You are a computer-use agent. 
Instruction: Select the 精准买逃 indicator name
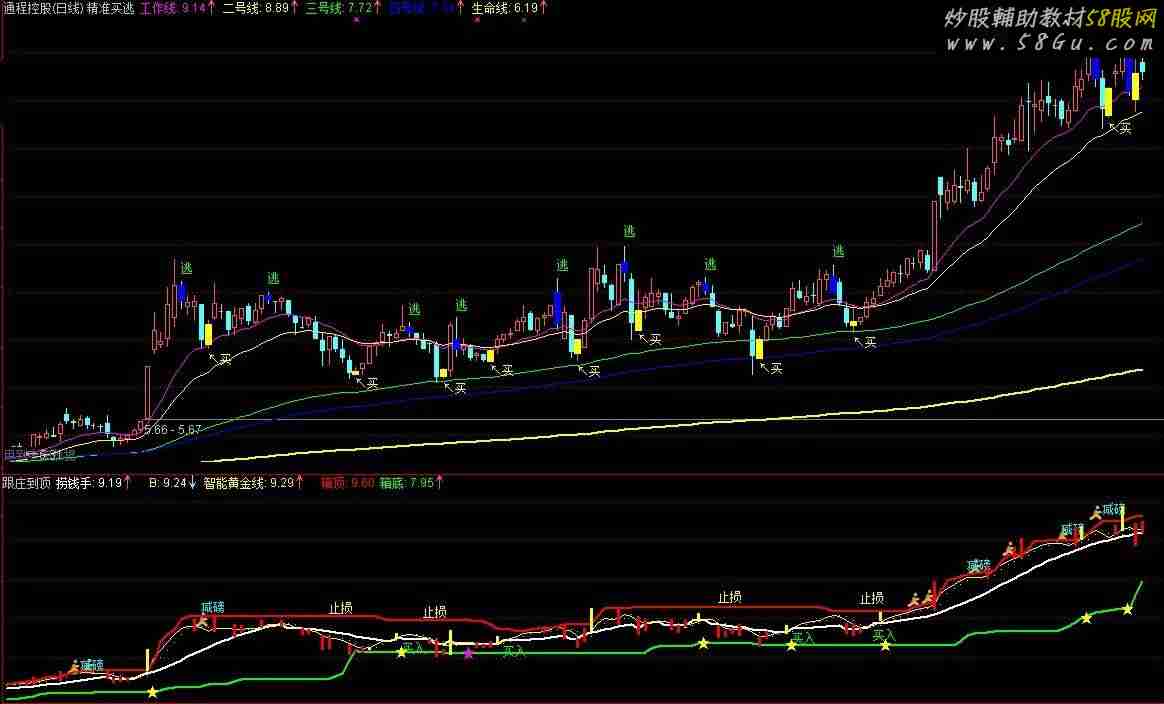tap(111, 8)
